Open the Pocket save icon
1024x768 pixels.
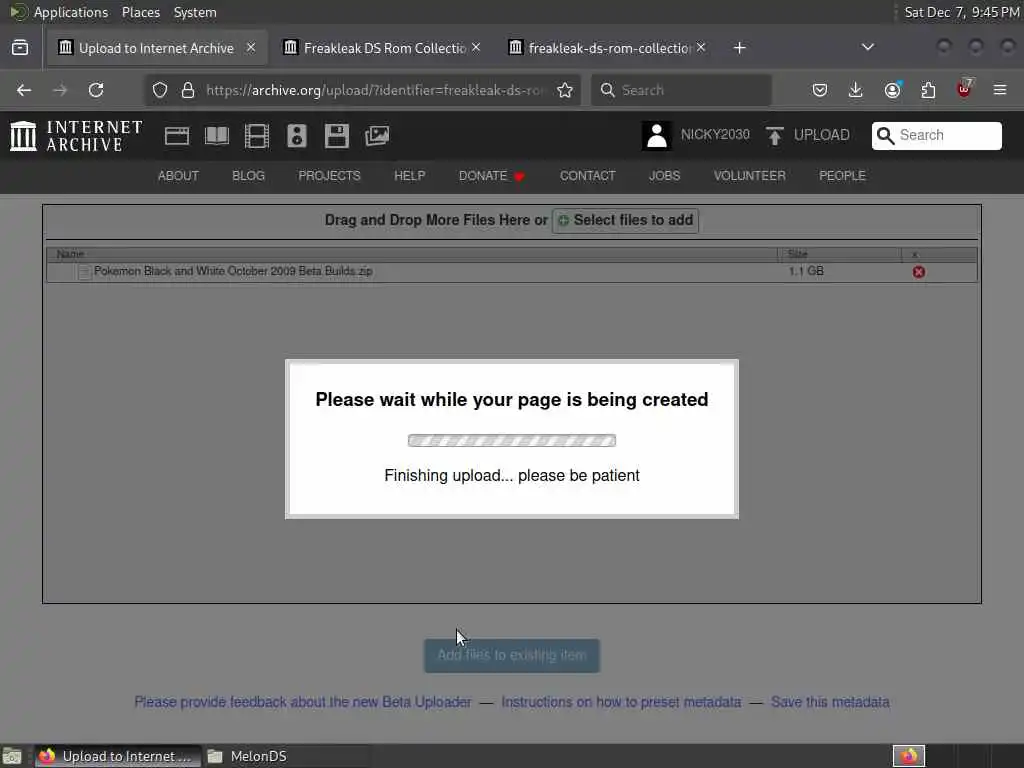[x=820, y=90]
